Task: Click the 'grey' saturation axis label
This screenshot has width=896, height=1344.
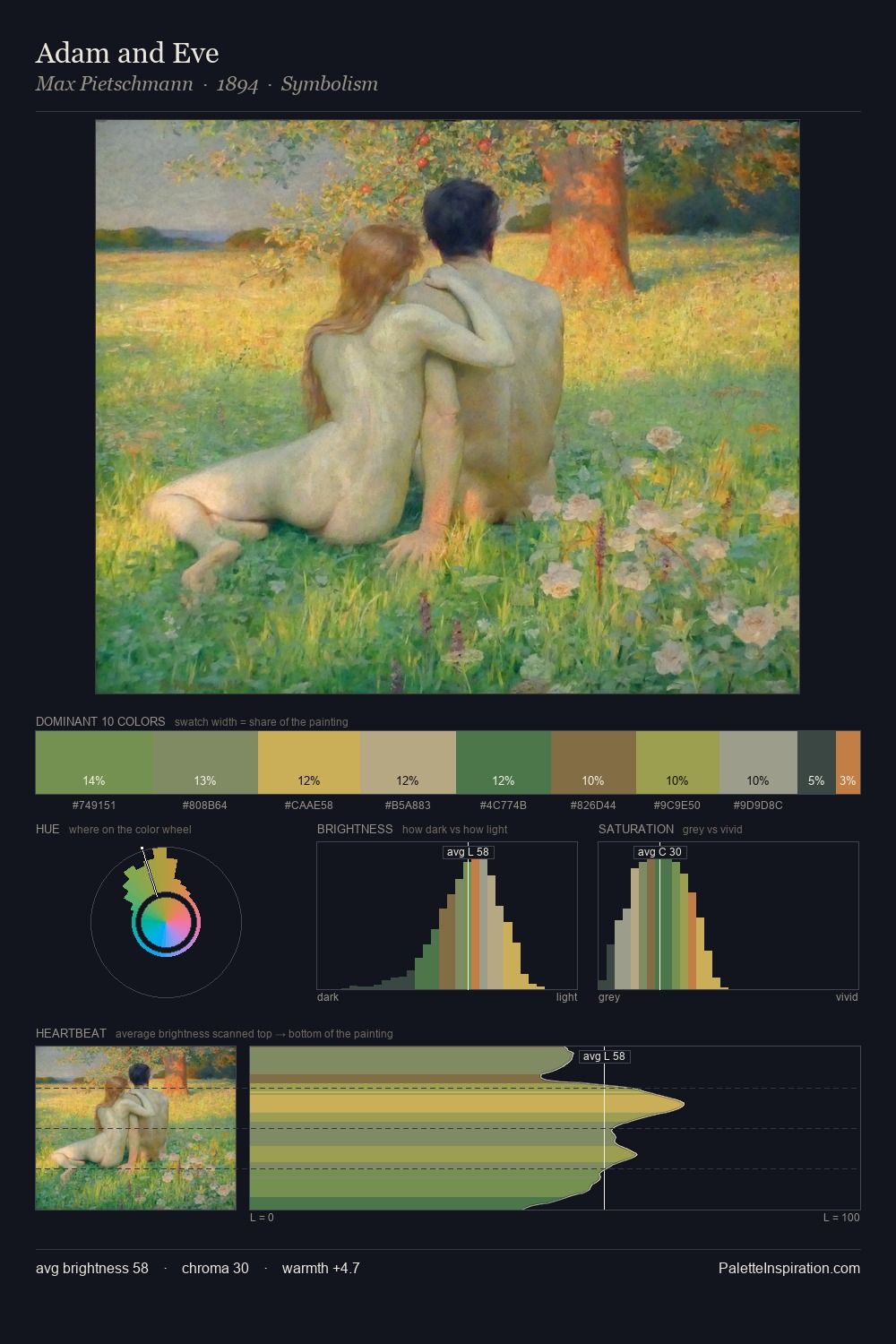Action: pyautogui.click(x=609, y=996)
